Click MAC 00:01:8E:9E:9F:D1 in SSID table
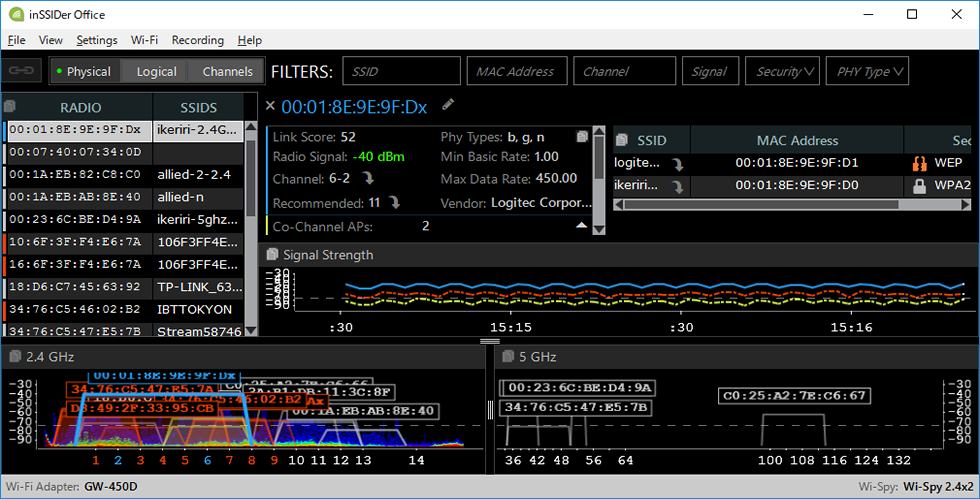980x499 pixels. coord(797,163)
